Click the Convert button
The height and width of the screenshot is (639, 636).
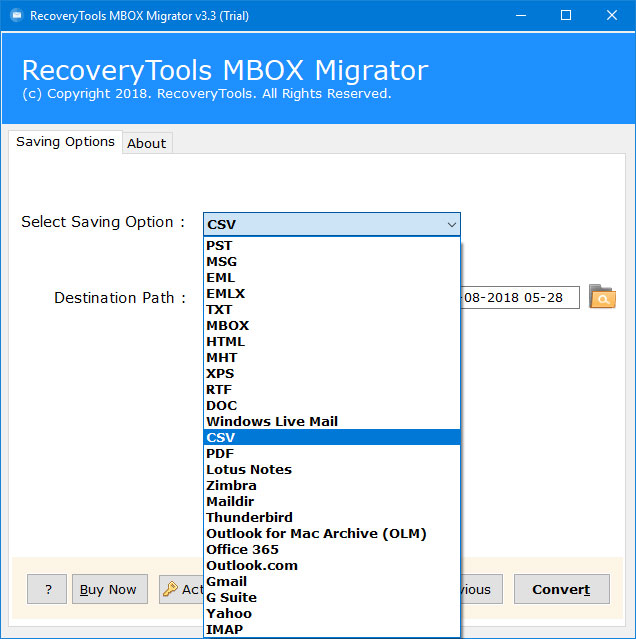tap(561, 589)
